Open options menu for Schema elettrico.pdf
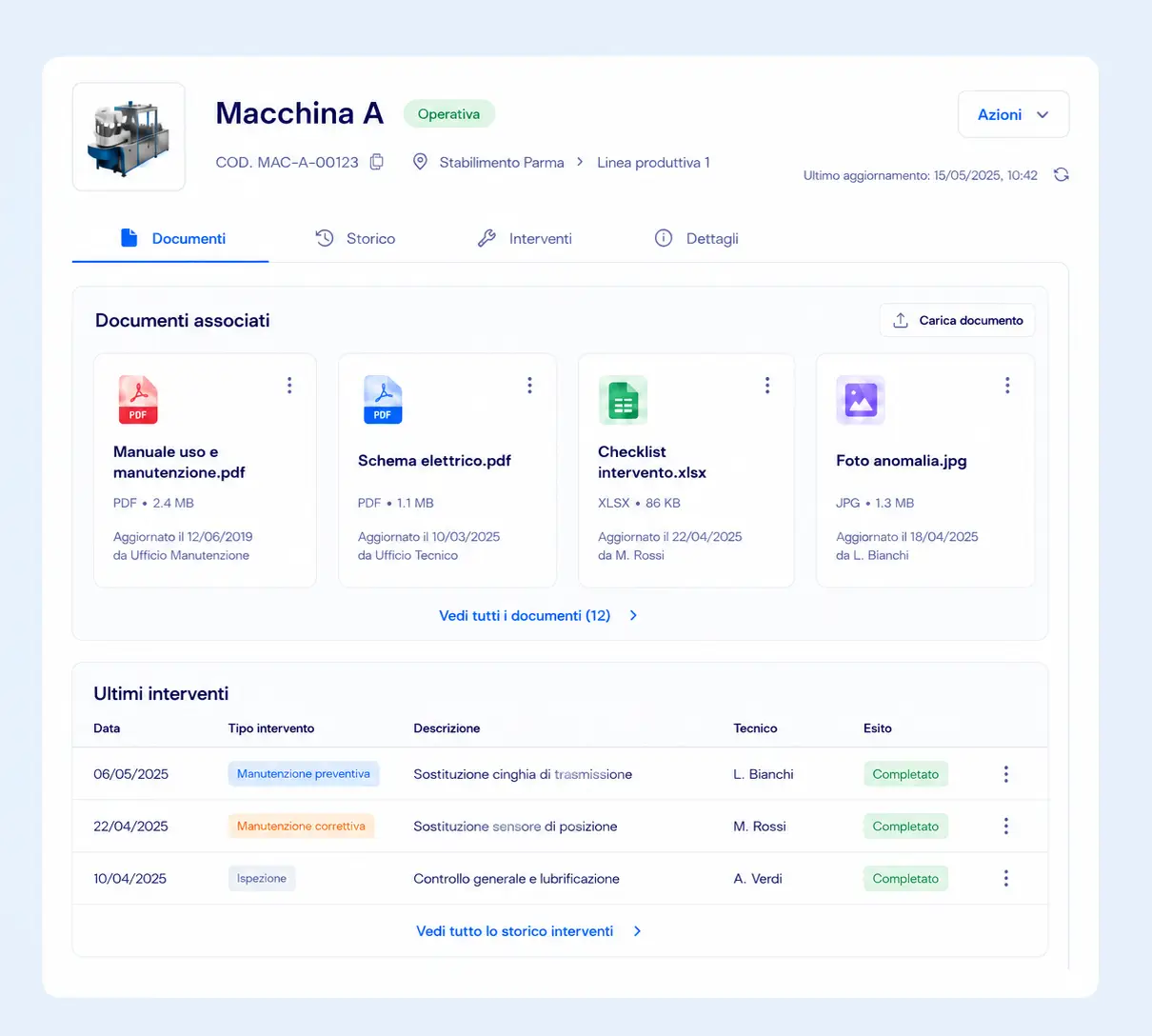The image size is (1152, 1036). click(529, 386)
